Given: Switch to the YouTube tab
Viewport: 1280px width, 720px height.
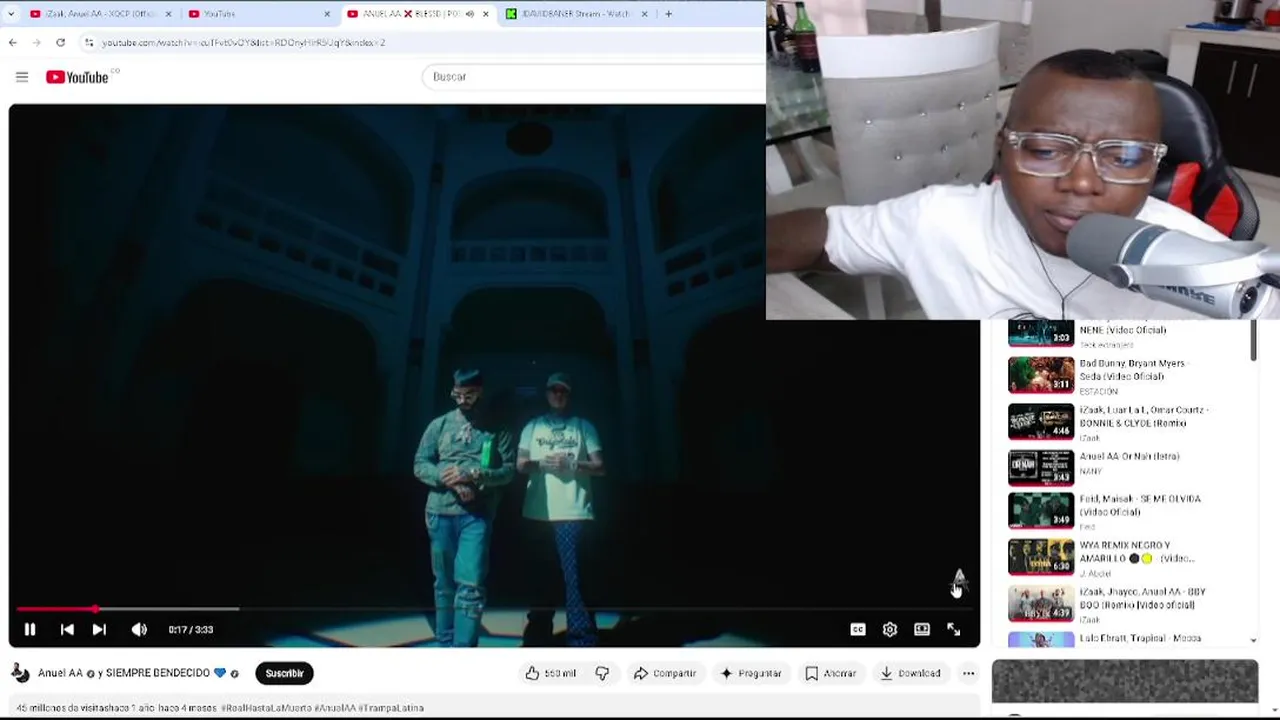Looking at the screenshot, I should (259, 14).
